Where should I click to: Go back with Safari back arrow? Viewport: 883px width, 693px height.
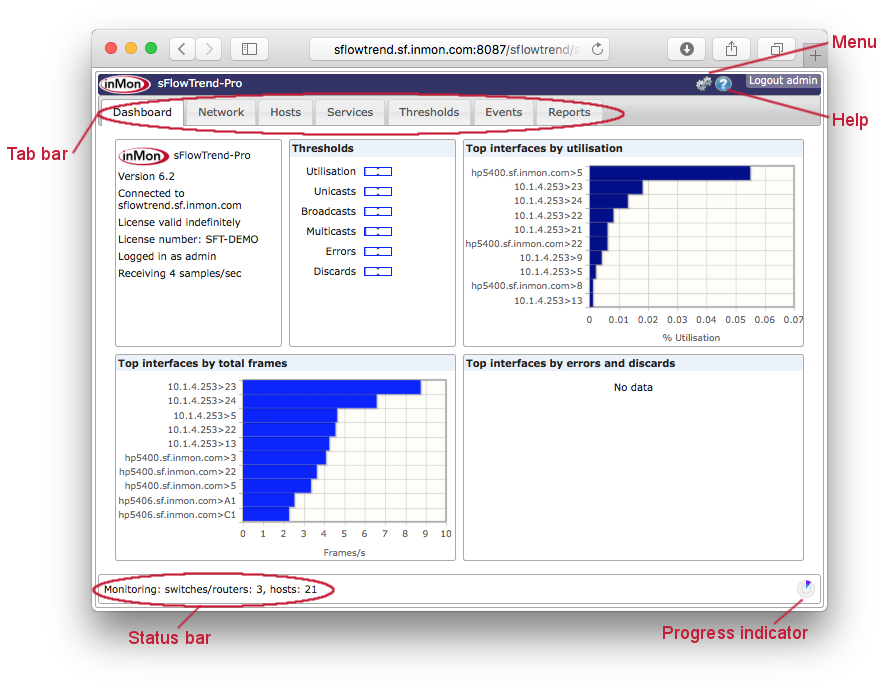click(x=182, y=49)
